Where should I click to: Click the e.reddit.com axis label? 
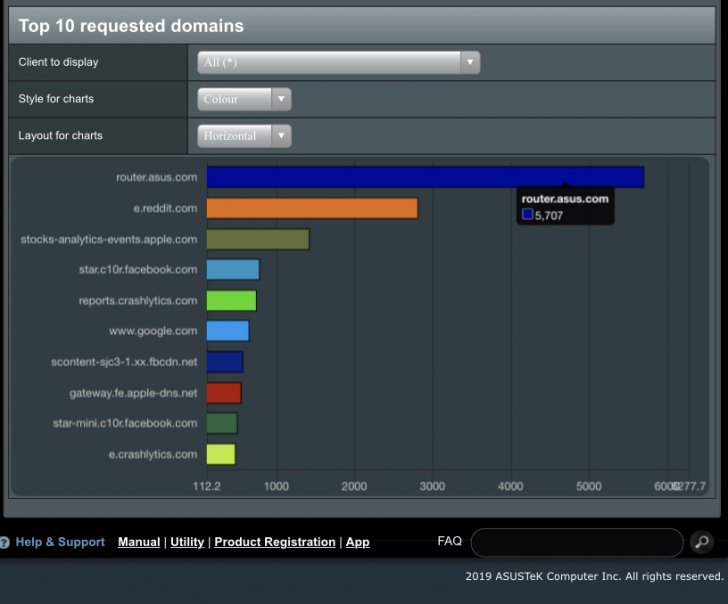click(165, 208)
